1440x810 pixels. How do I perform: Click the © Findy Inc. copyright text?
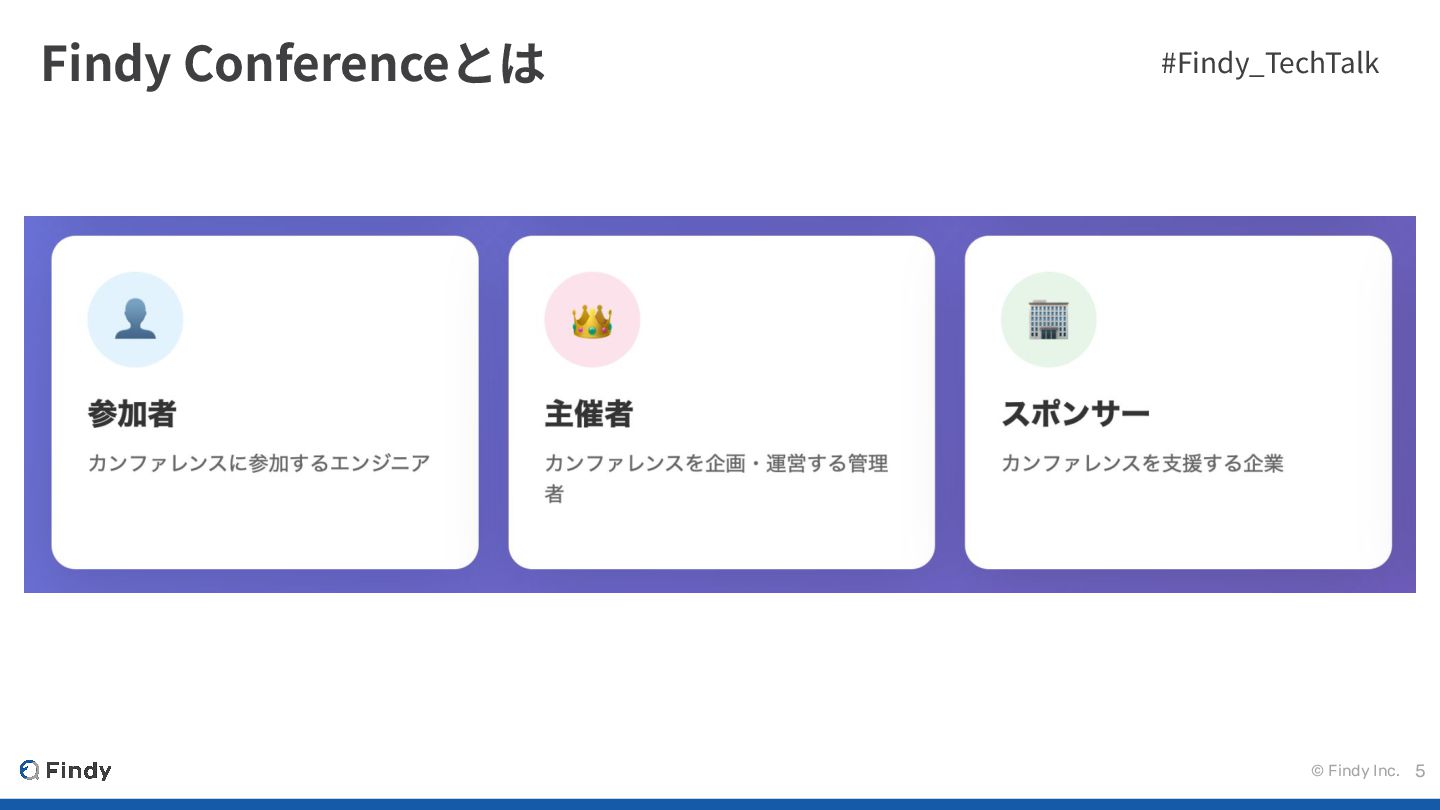1355,771
